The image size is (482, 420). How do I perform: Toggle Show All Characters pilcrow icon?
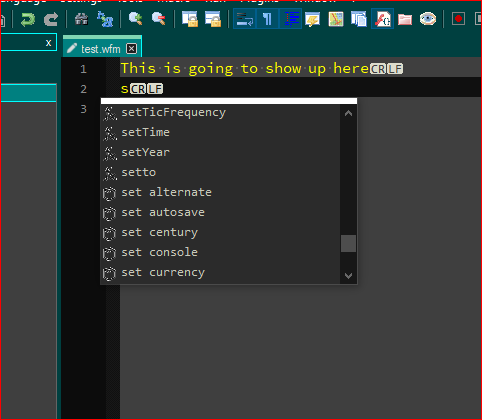click(267, 19)
